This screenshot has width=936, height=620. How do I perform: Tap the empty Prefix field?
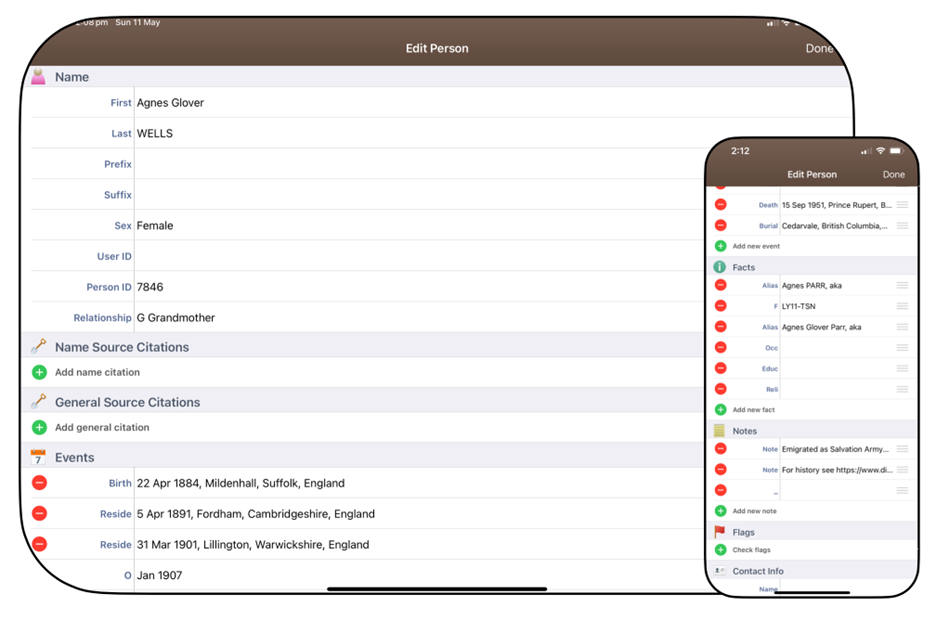pos(400,164)
